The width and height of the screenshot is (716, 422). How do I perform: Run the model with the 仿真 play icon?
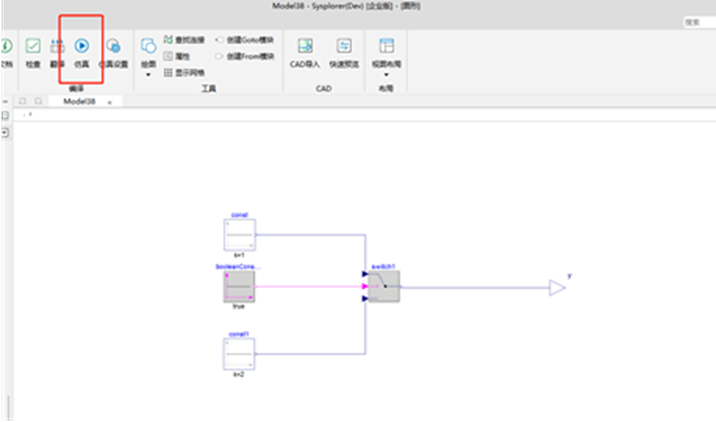(x=82, y=46)
